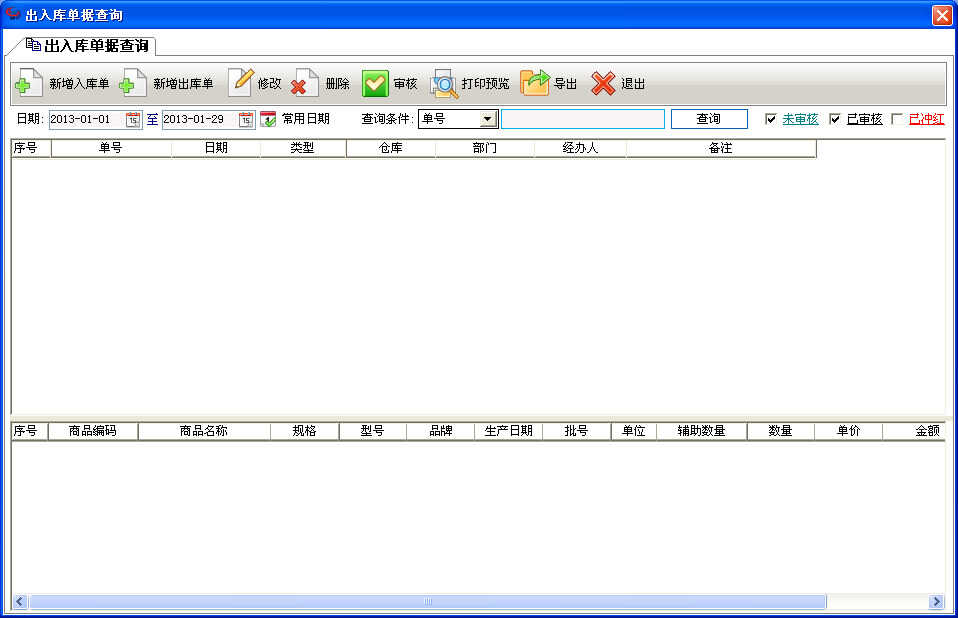Click the 导出 folder arrow icon
958x618 pixels.
(x=535, y=83)
